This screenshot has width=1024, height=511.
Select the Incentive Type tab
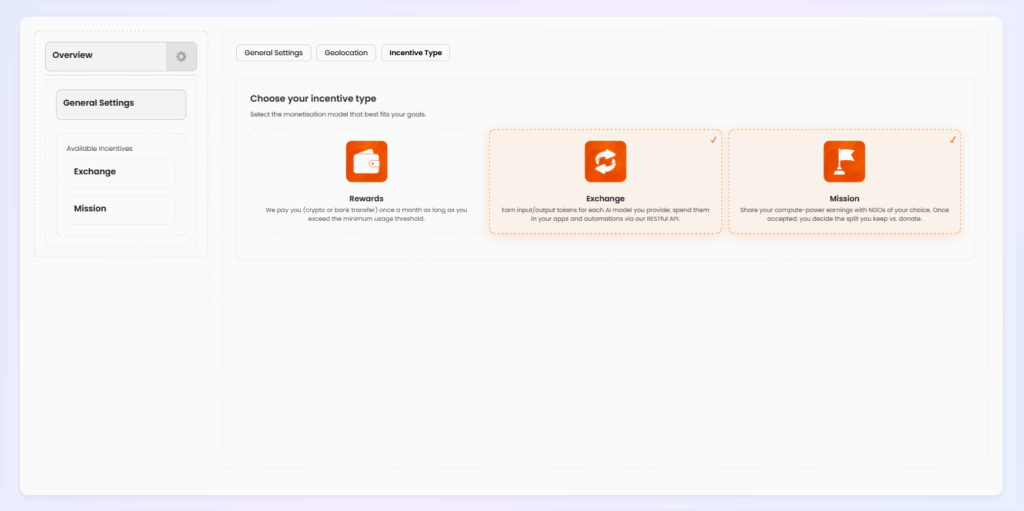(x=415, y=53)
